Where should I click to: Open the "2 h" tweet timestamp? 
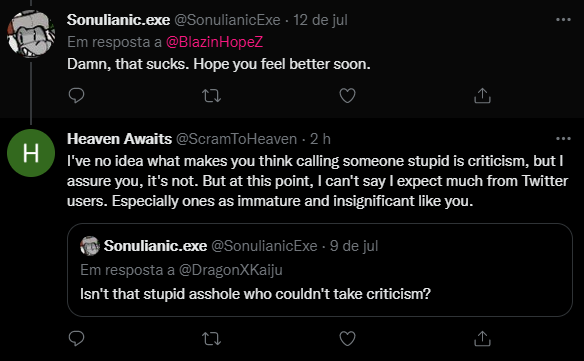(x=320, y=139)
